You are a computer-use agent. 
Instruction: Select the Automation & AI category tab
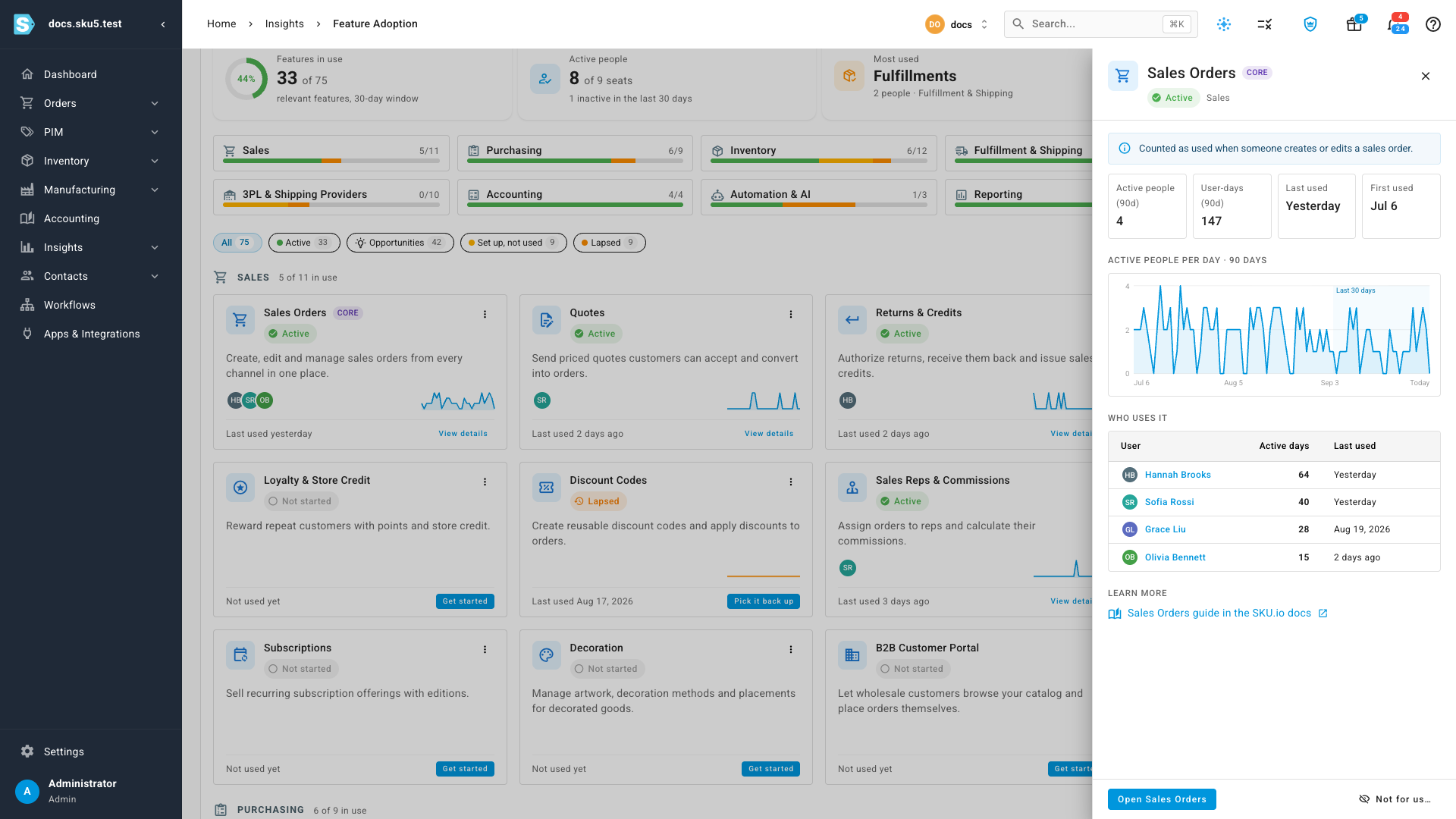point(819,197)
